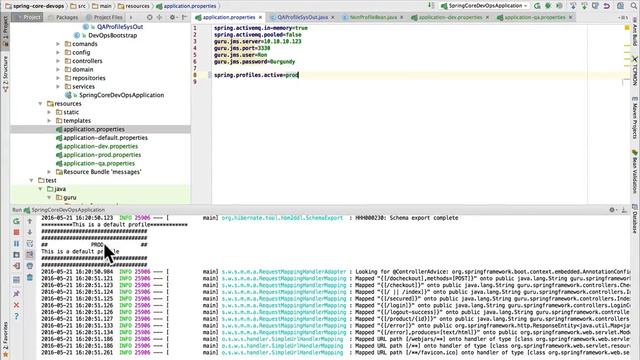640x360 pixels.
Task: Click the down stack trace arrow
Action: coord(30,232)
